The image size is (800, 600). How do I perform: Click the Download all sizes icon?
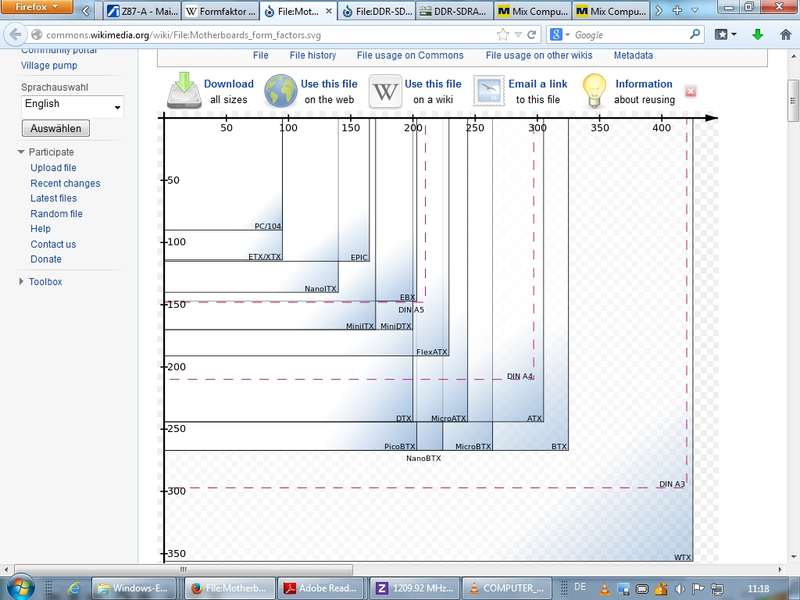(x=184, y=90)
